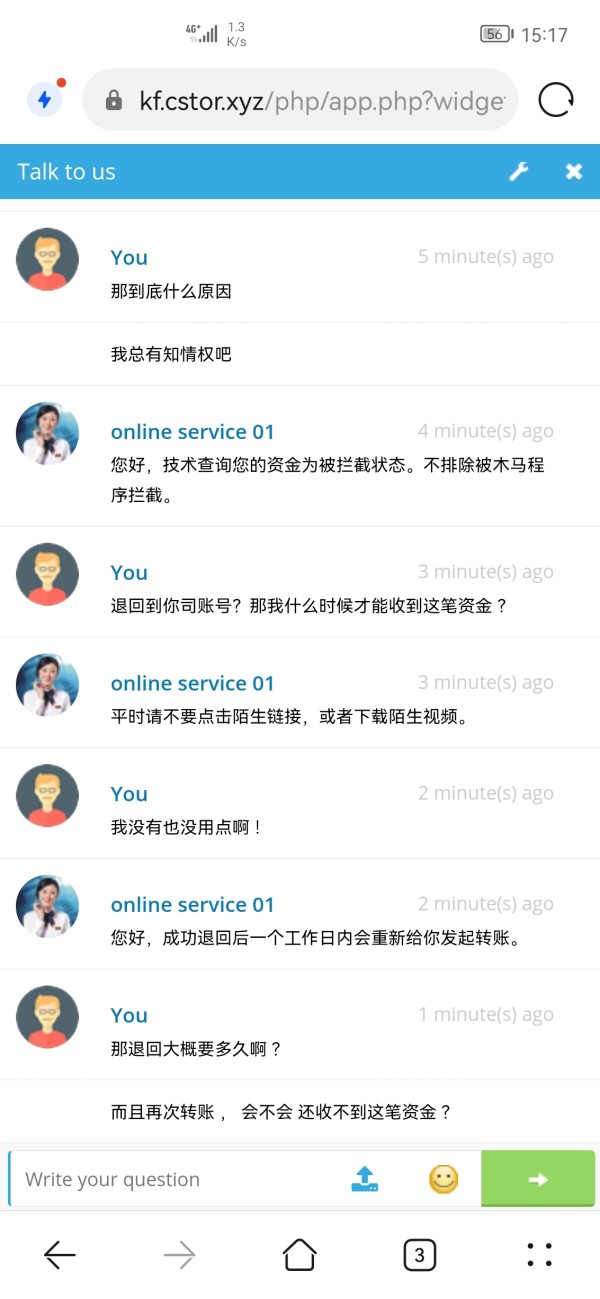This screenshot has height=1299, width=600.
Task: Open the browser home page
Action: pos(300,1255)
